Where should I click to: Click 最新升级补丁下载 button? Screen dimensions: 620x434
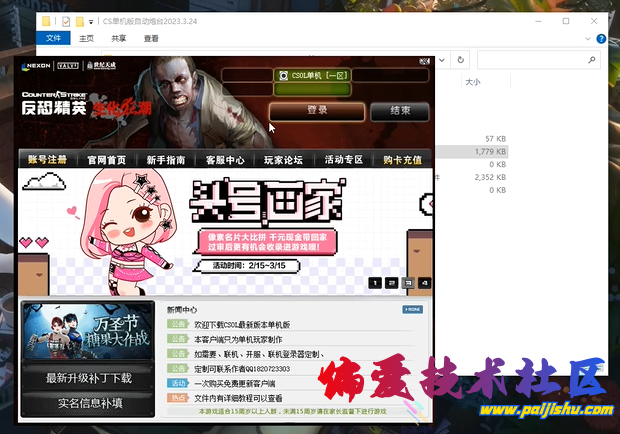point(88,378)
